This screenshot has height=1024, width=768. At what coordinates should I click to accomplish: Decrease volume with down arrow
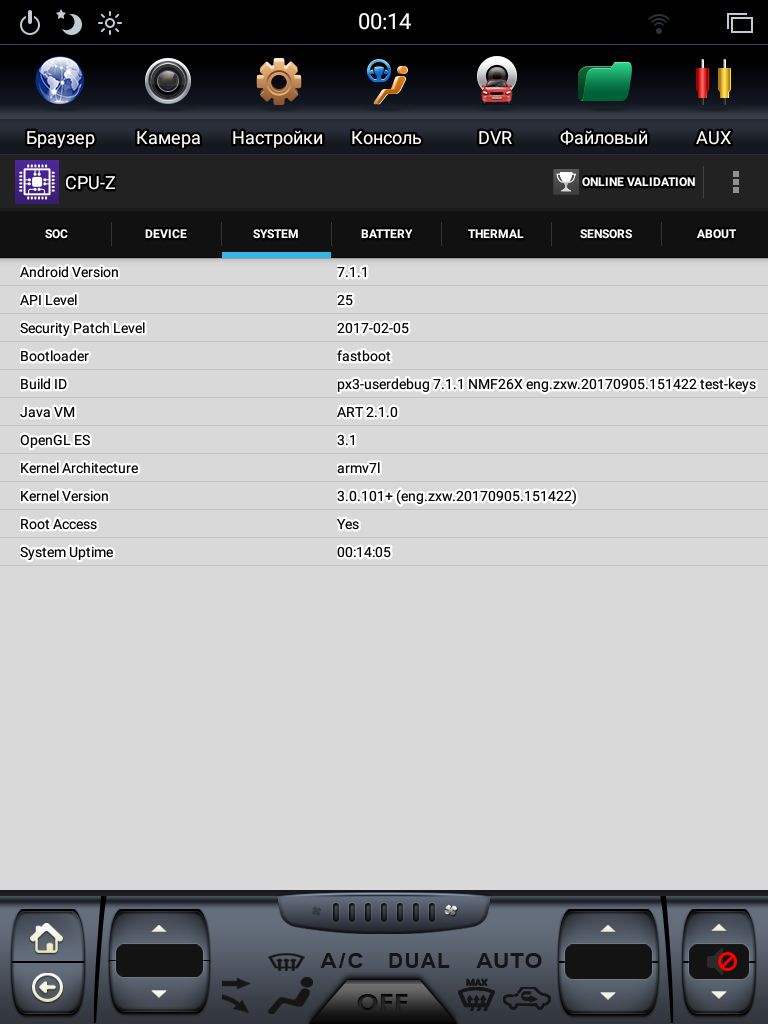pyautogui.click(x=719, y=995)
